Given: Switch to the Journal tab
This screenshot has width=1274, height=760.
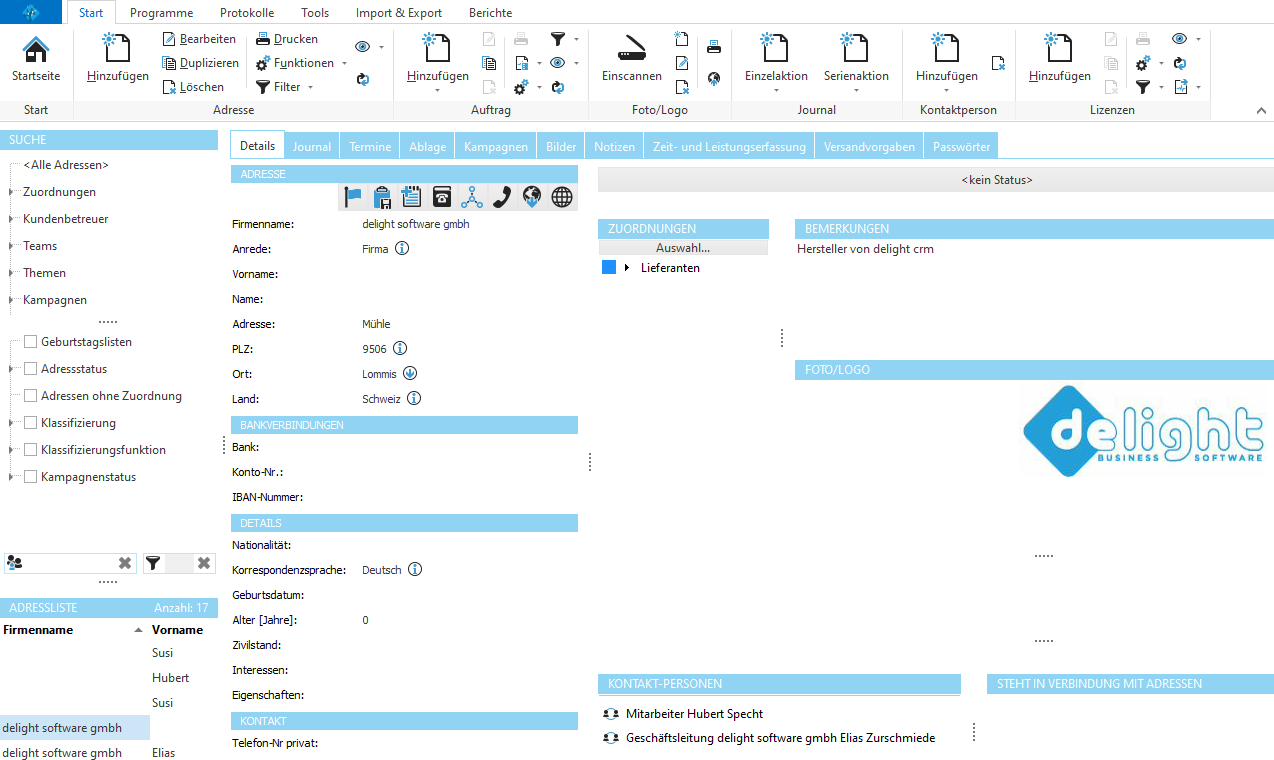Looking at the screenshot, I should pyautogui.click(x=311, y=146).
